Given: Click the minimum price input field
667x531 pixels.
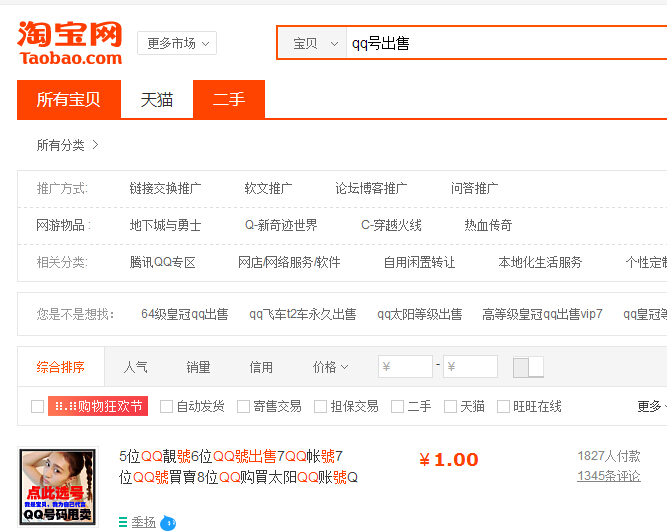Looking at the screenshot, I should pyautogui.click(x=405, y=366).
